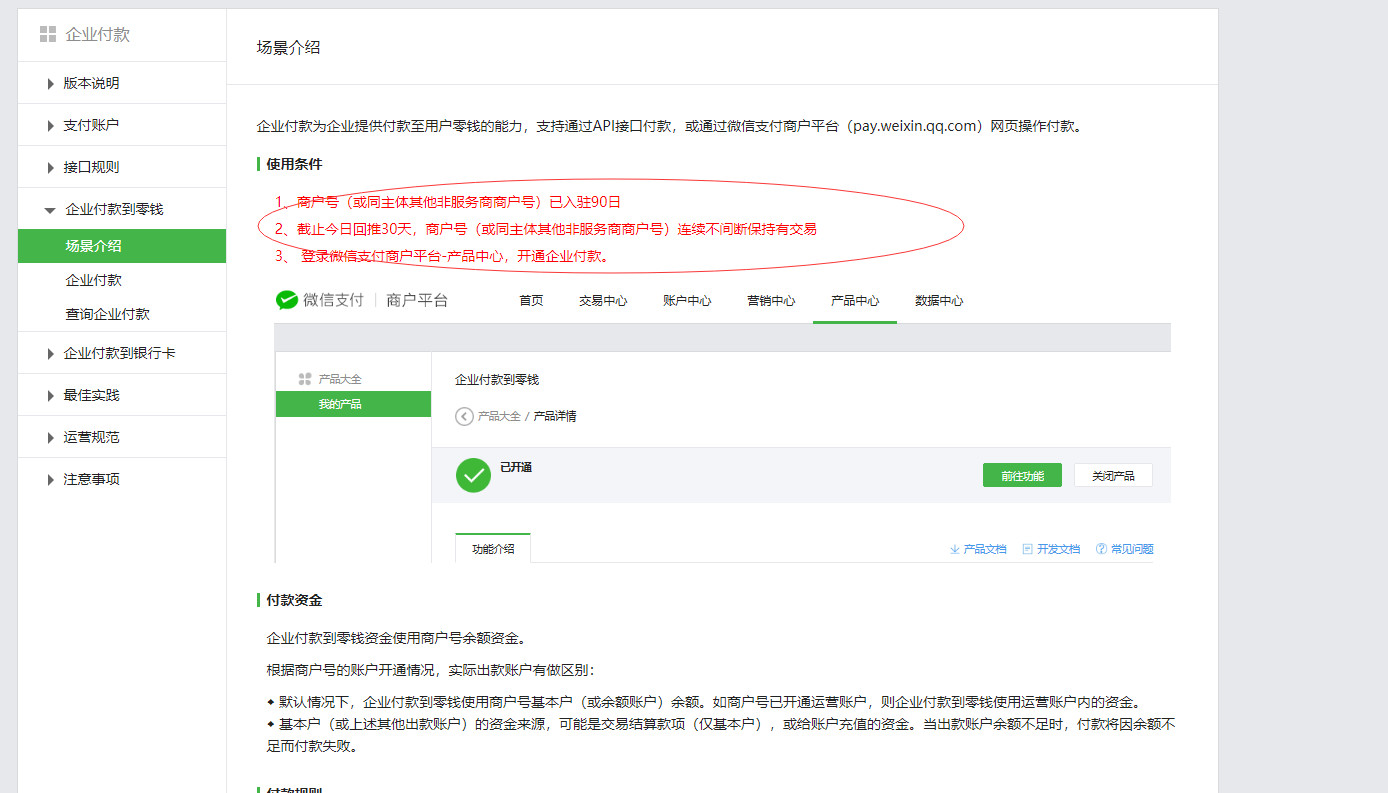1388x793 pixels.
Task: Click the green 前往功能 button
Action: pos(1022,475)
